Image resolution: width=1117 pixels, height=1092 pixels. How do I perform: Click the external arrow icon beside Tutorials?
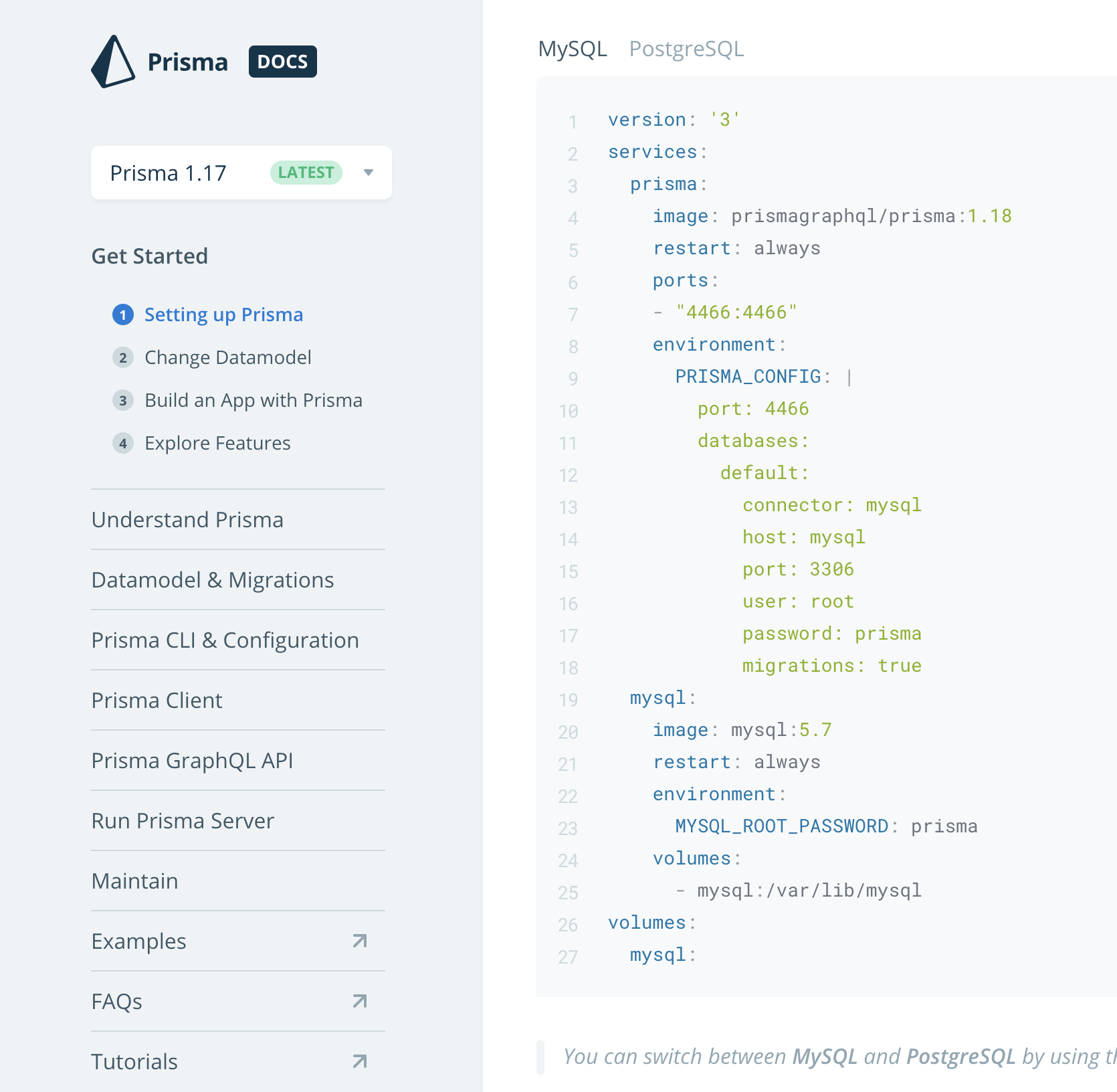point(360,1062)
